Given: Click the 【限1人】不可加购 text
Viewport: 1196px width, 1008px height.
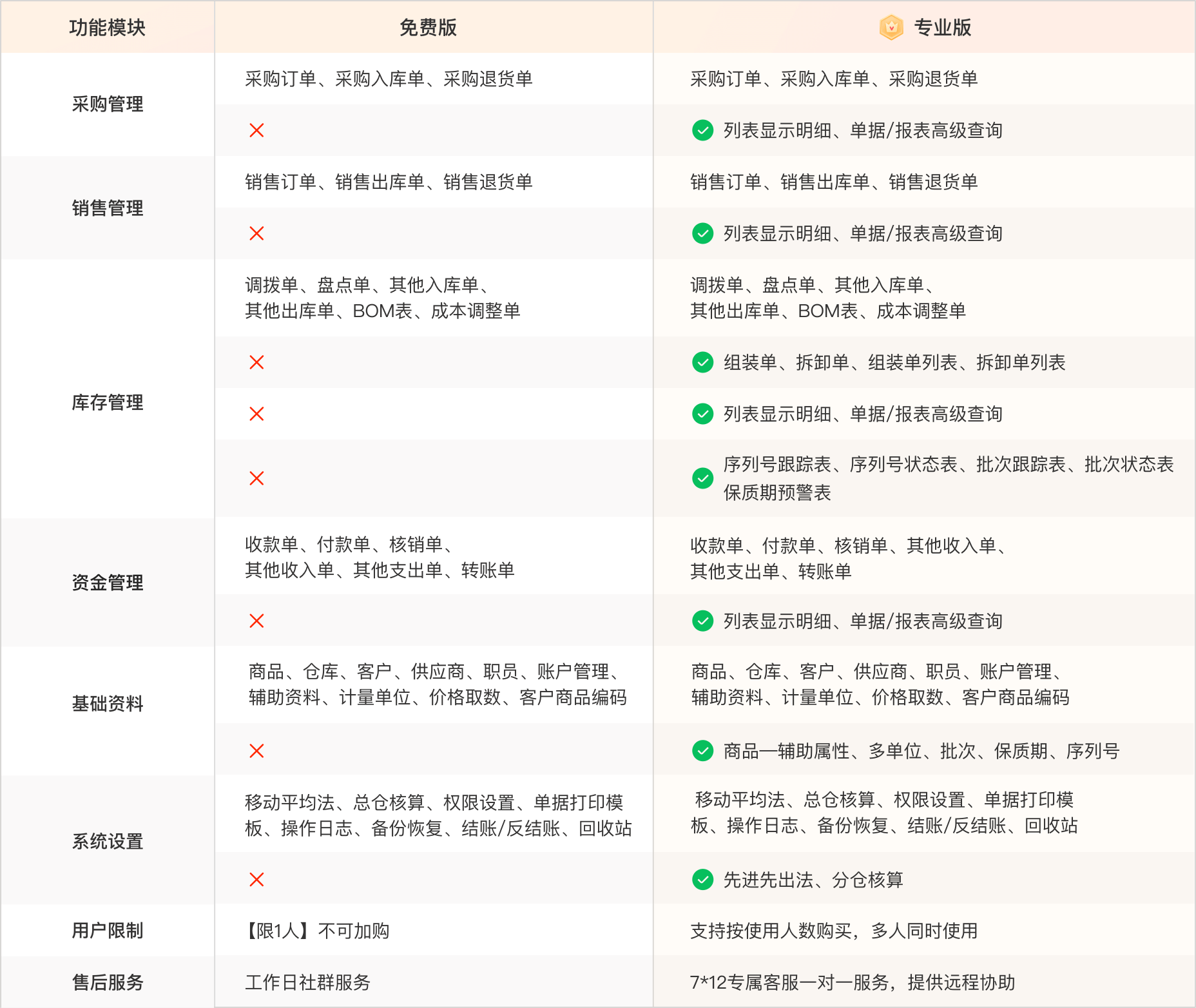Looking at the screenshot, I should 316,931.
